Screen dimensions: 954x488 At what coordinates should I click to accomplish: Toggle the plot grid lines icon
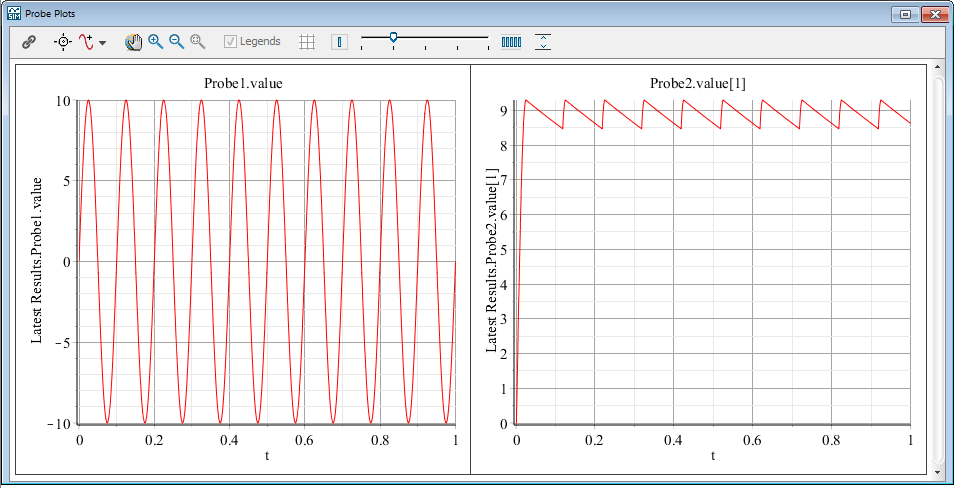click(x=308, y=42)
